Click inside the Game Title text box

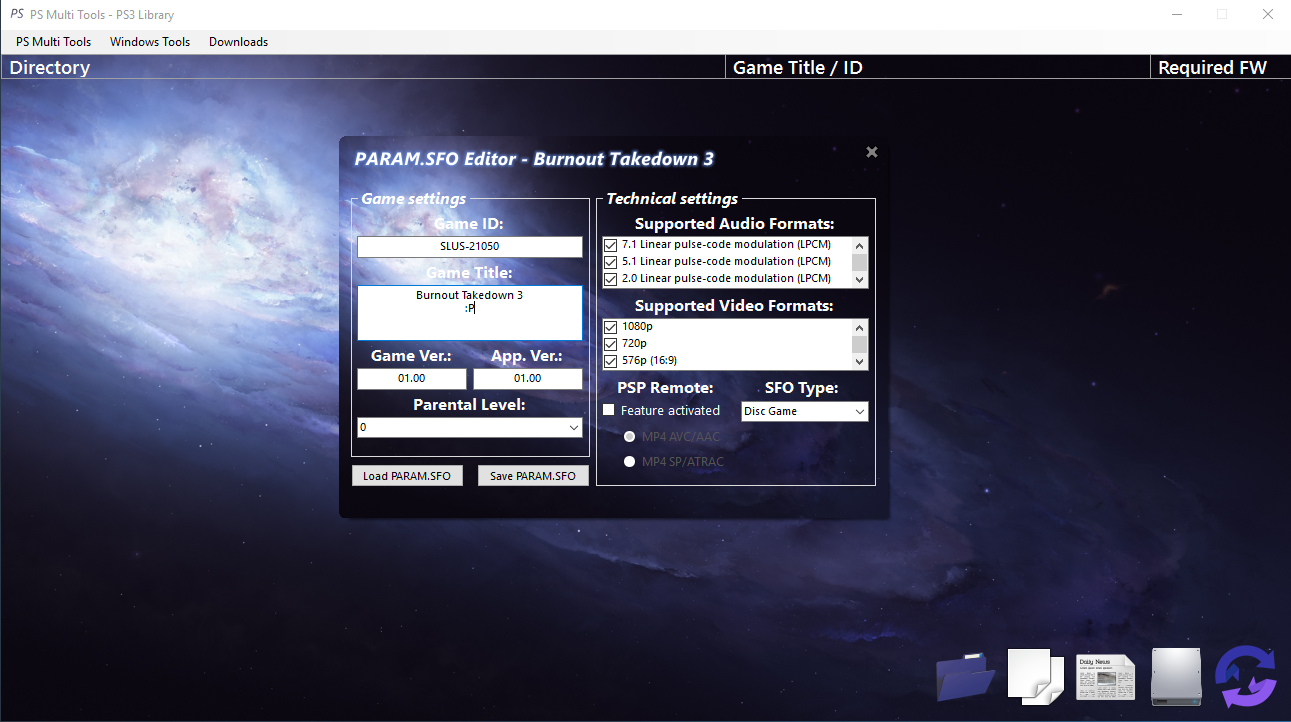(470, 313)
